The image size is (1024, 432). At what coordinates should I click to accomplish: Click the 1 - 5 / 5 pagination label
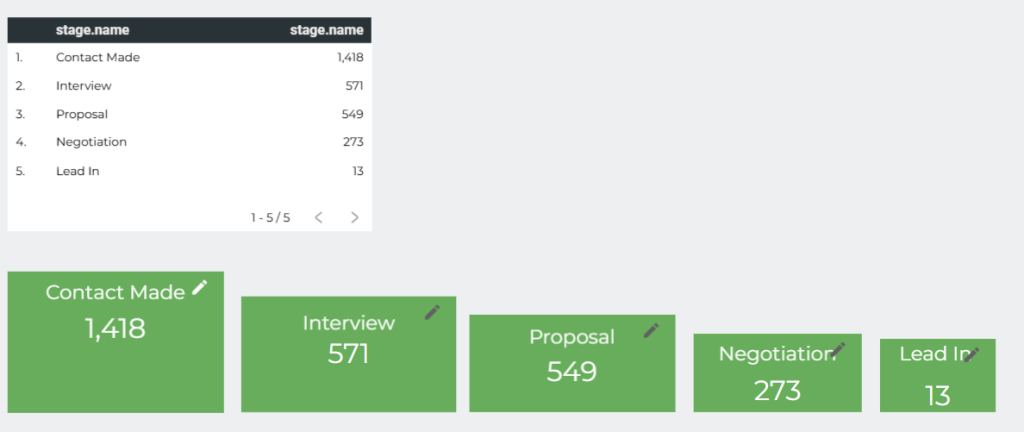[270, 217]
